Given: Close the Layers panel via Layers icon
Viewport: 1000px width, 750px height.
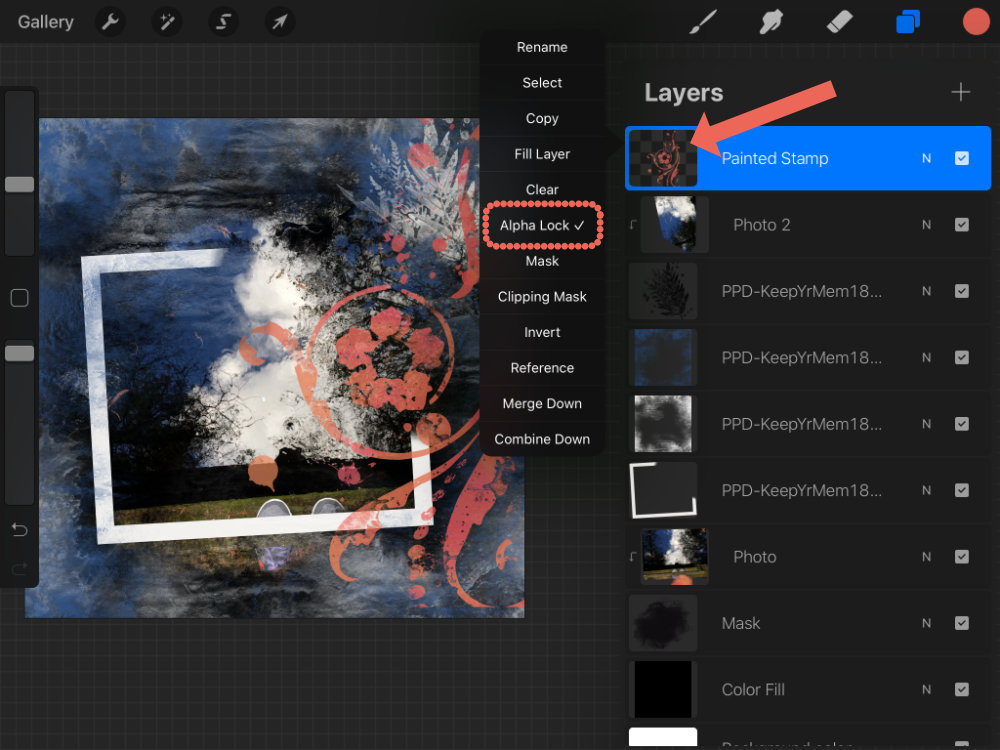Looking at the screenshot, I should (x=908, y=22).
